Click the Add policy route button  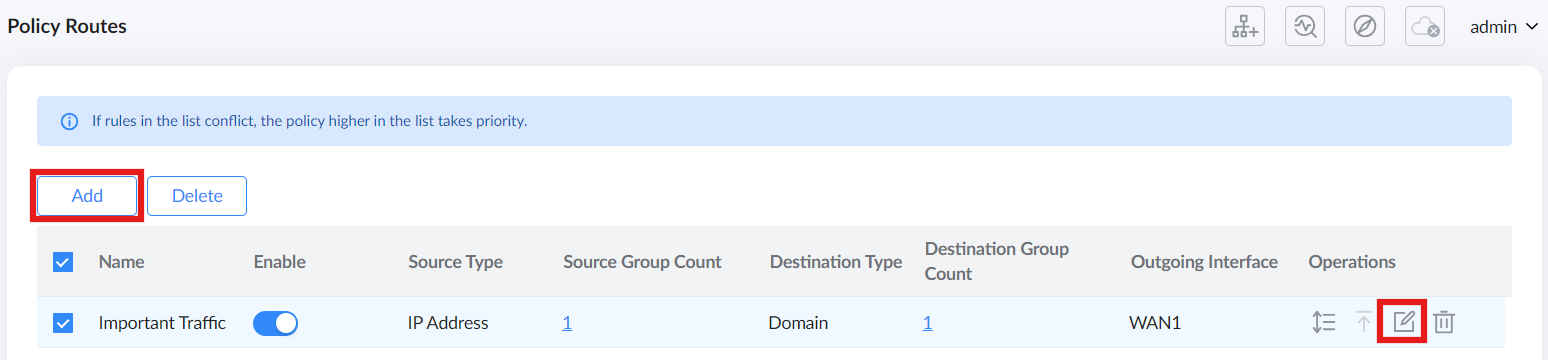(x=87, y=196)
